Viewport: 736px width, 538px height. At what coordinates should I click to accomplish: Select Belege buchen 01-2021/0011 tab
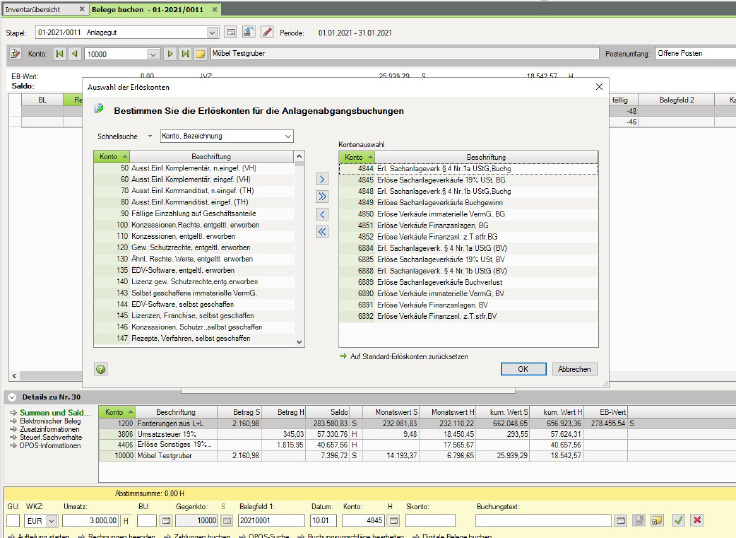[148, 9]
